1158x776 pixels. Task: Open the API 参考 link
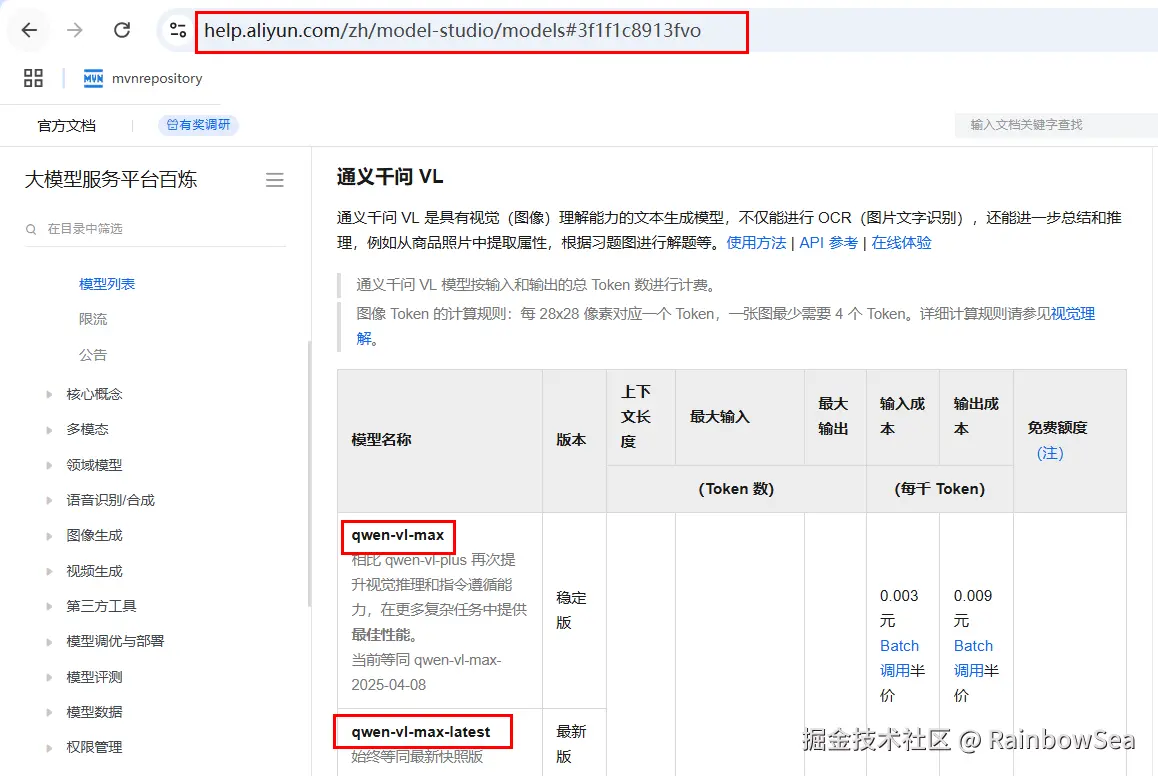point(829,243)
